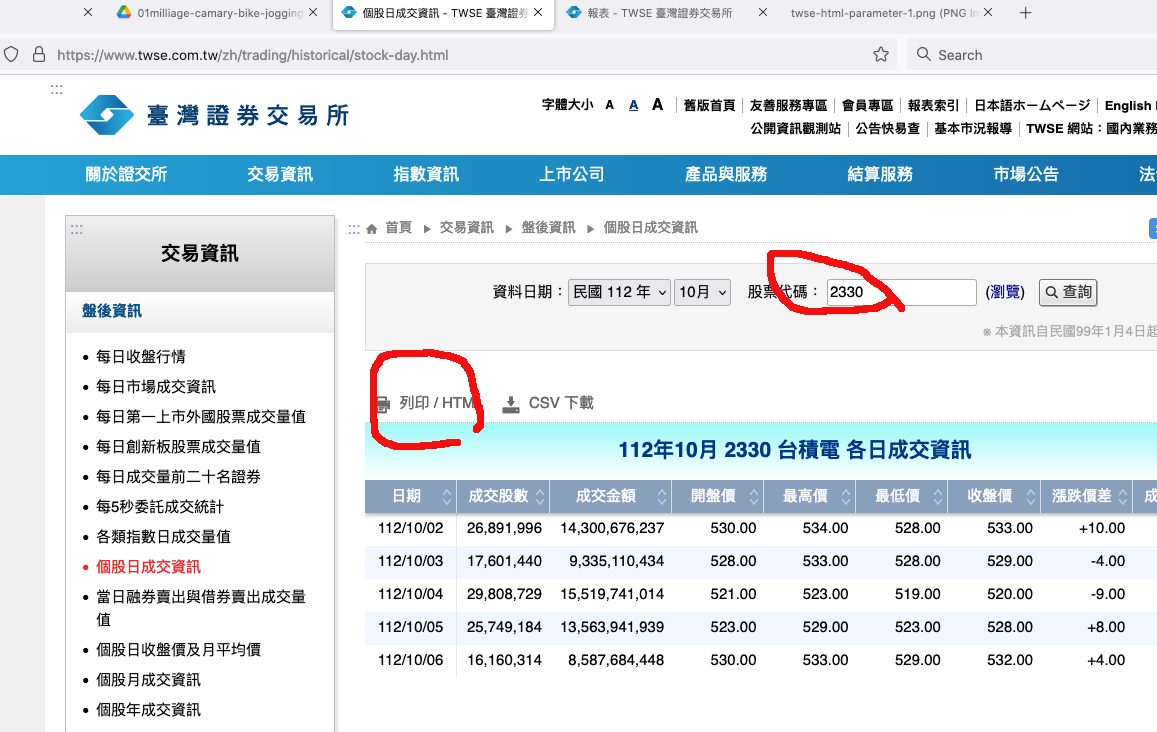Click the 股票代碼 input field
The width and height of the screenshot is (1157, 732).
(x=901, y=292)
